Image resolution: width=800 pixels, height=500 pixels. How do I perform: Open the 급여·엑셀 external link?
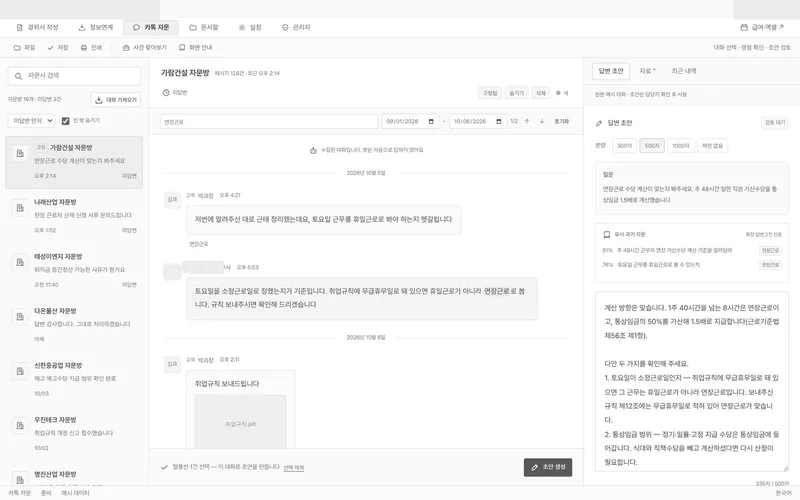762,28
